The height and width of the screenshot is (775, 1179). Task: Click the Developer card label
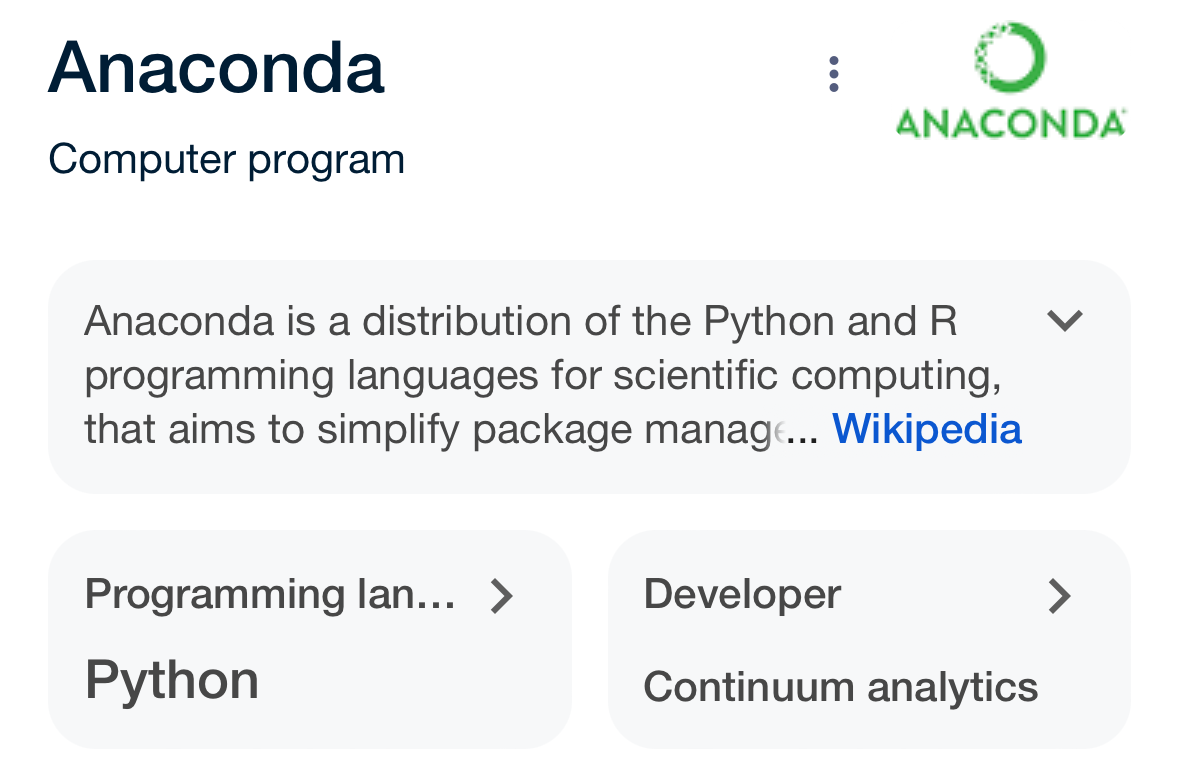click(741, 594)
